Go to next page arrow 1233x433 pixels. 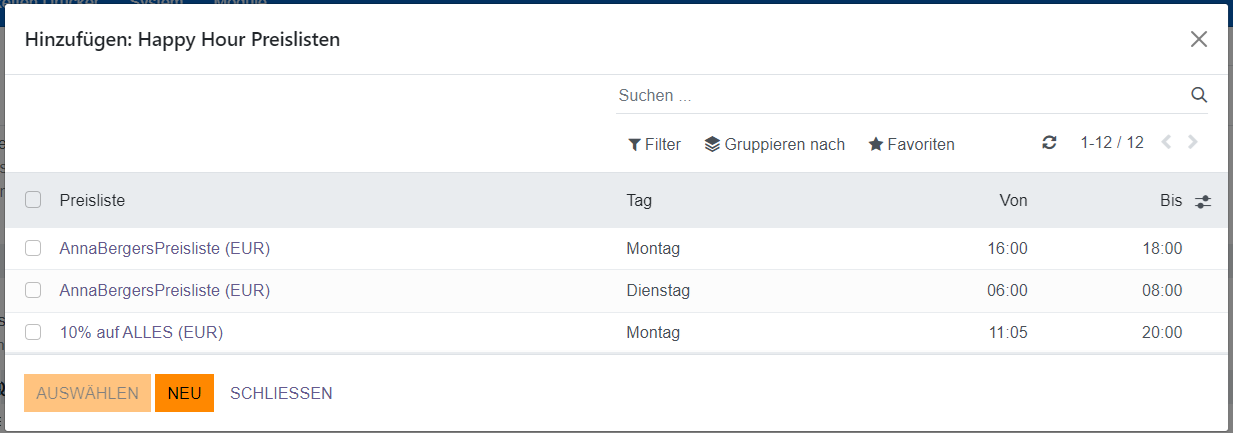(x=1193, y=143)
